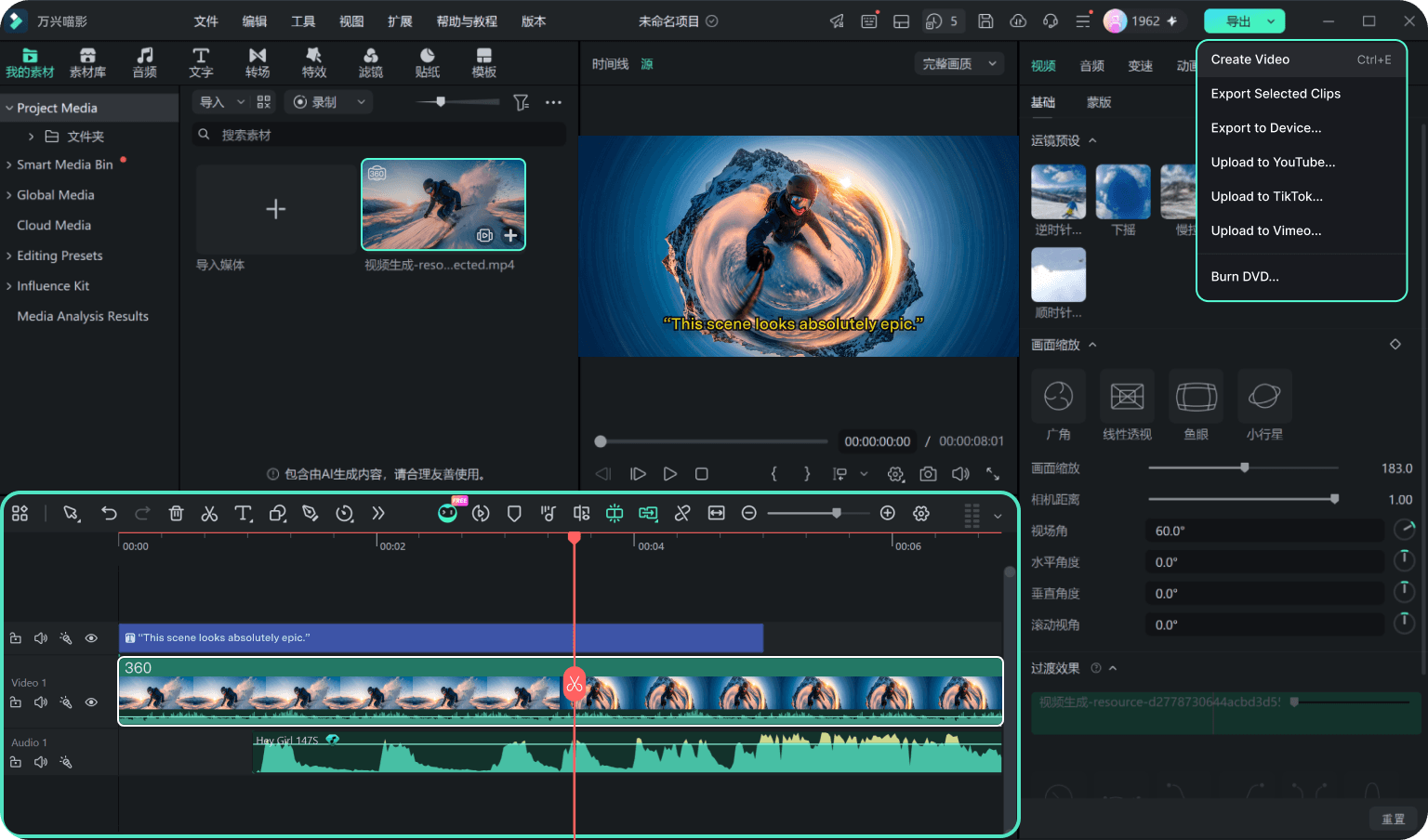Choose Create Video from export menu
This screenshot has width=1428, height=840.
tap(1301, 59)
